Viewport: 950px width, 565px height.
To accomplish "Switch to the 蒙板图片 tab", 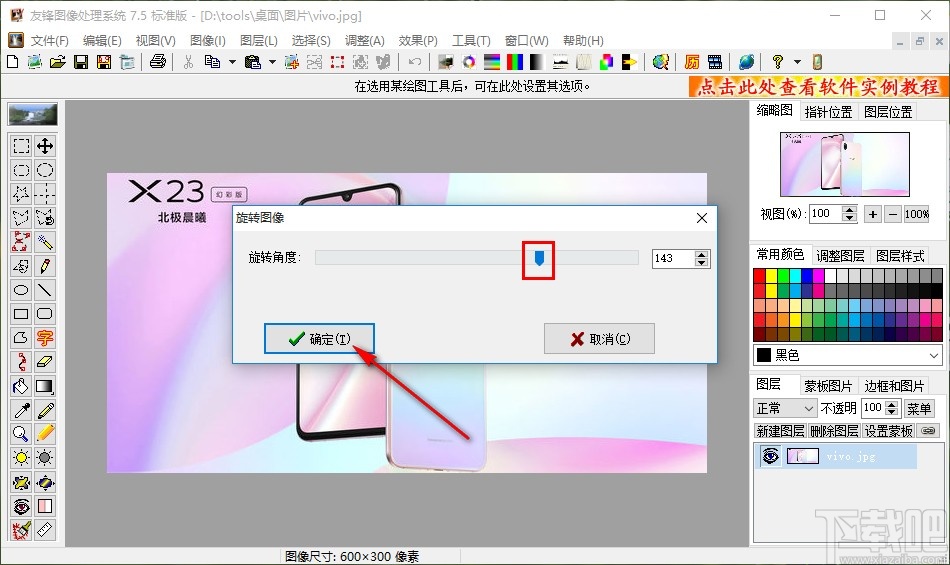I will click(828, 386).
